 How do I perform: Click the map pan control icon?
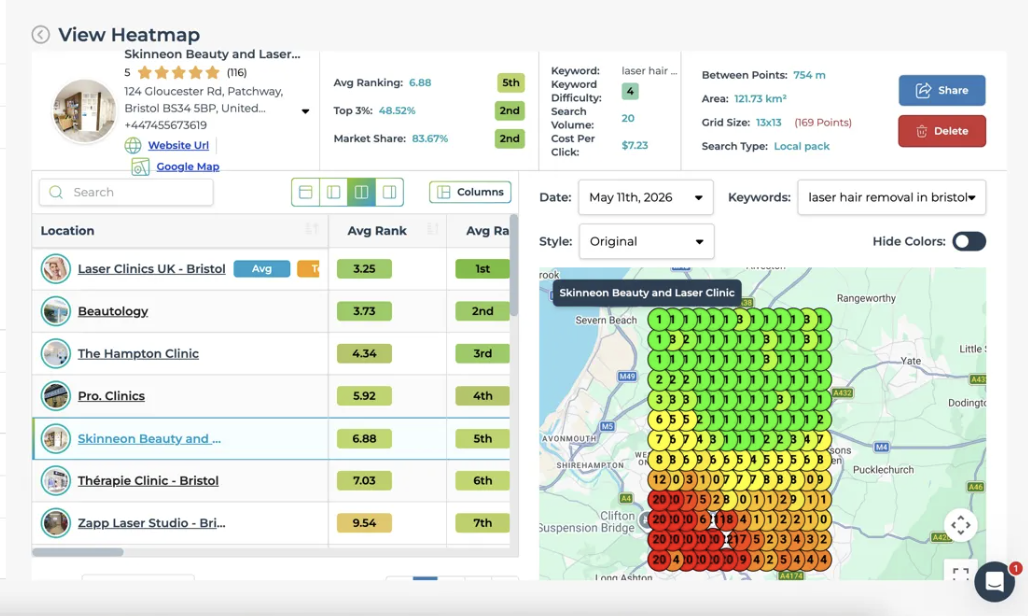tap(960, 525)
